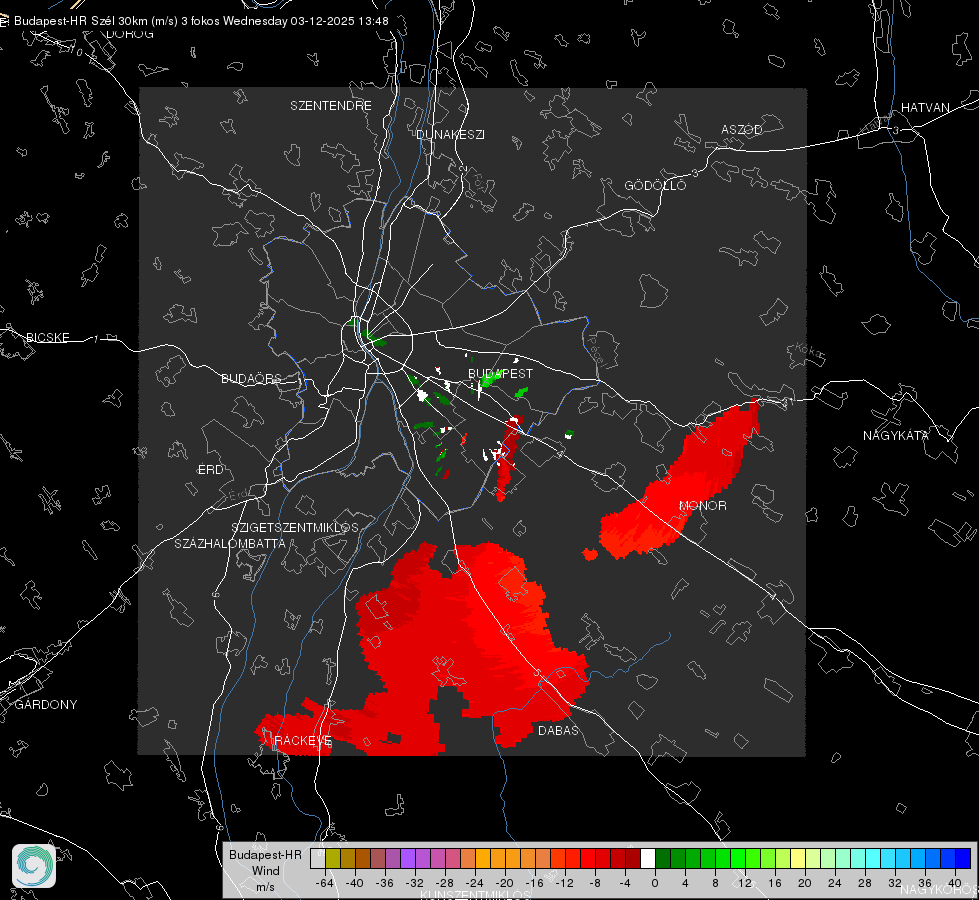The height and width of the screenshot is (900, 979).
Task: Select the deep blue 40 legend swatch
Action: pos(963,858)
